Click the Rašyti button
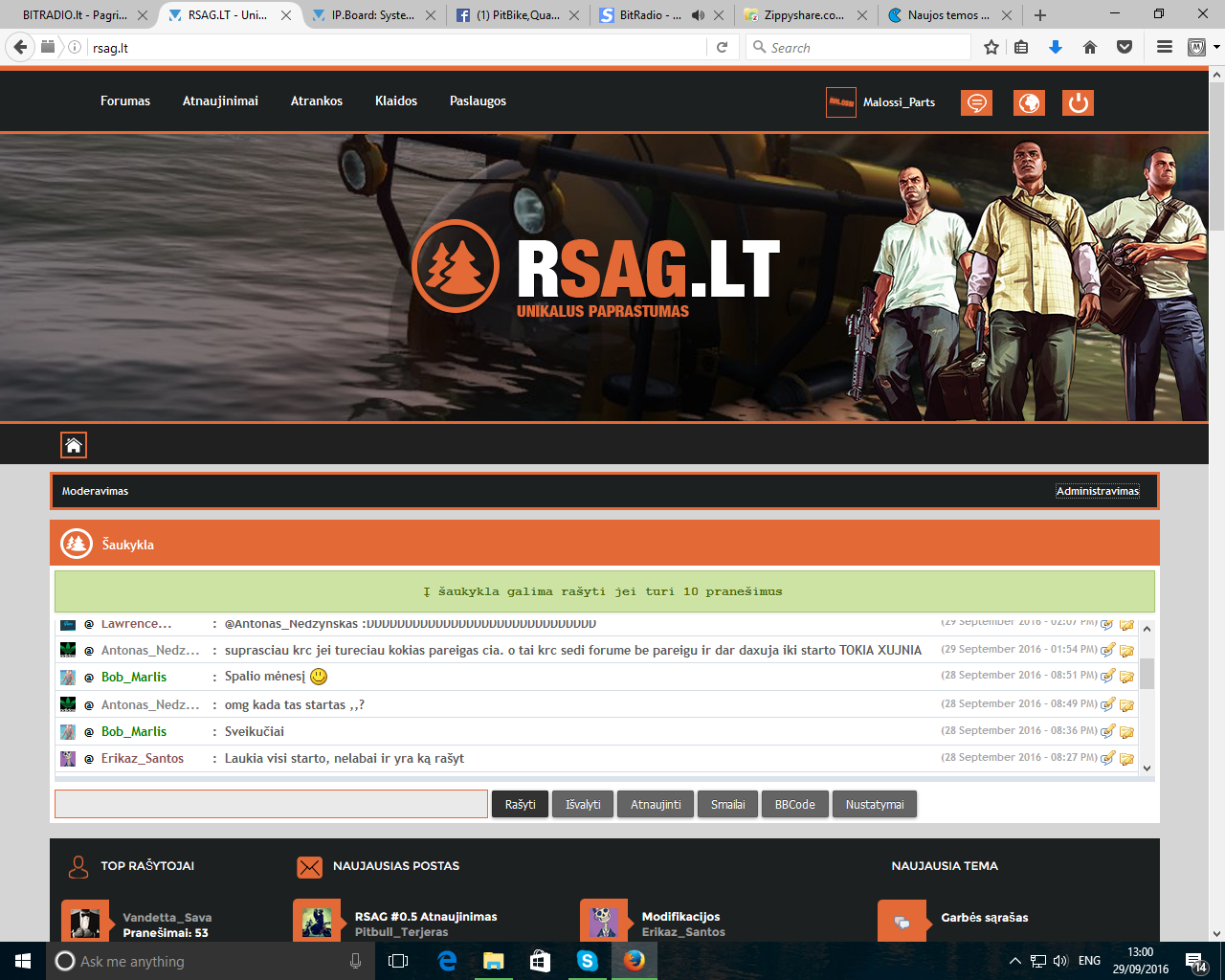 tap(521, 804)
